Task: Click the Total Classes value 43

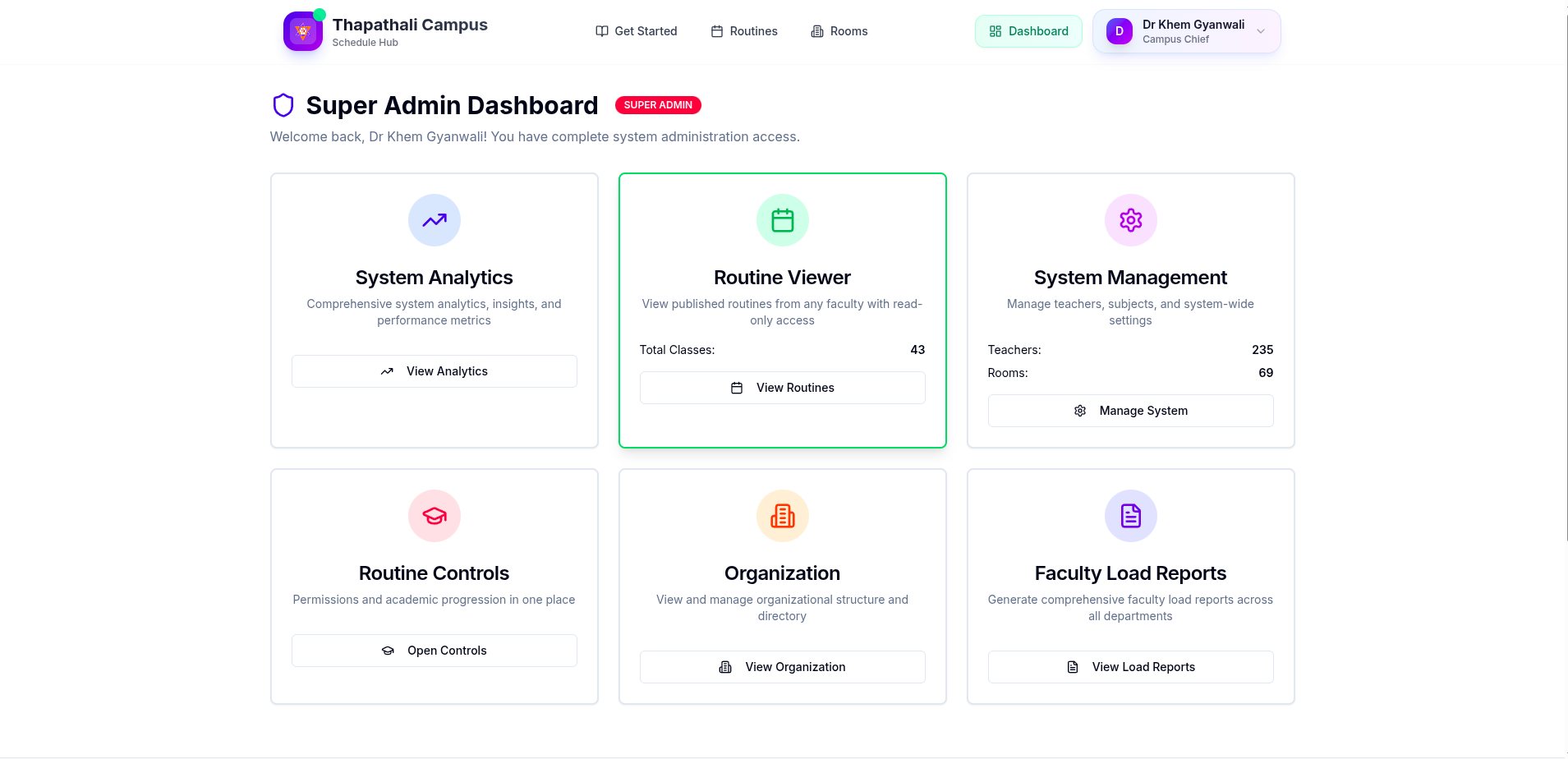Action: pyautogui.click(x=917, y=350)
